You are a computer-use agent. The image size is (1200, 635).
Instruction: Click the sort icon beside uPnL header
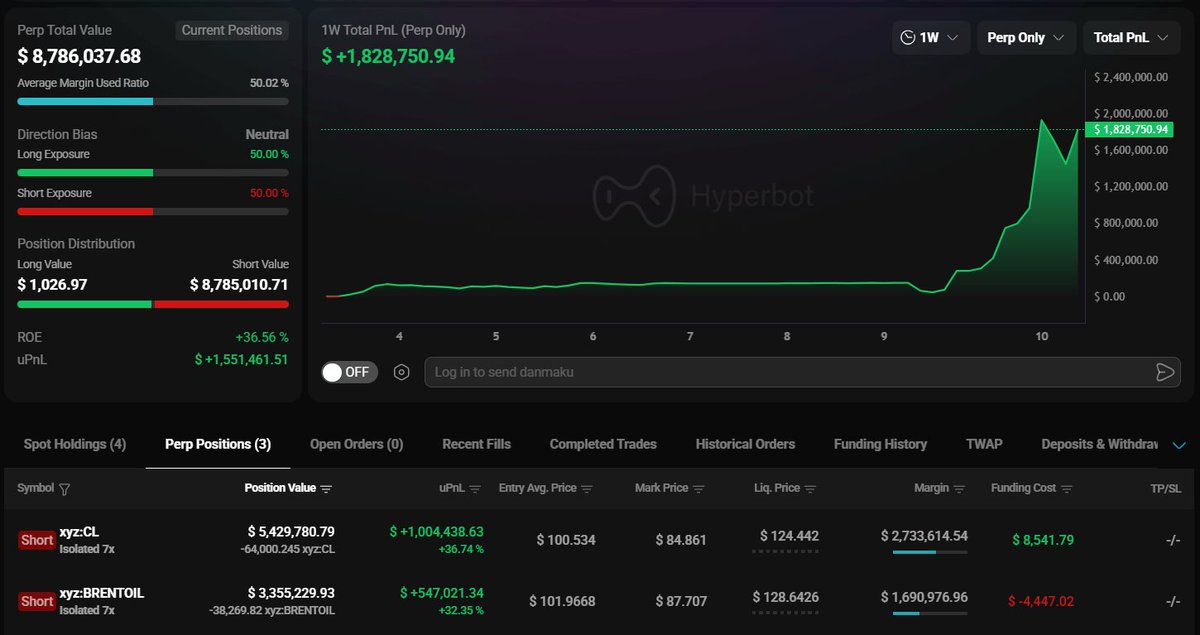(475, 489)
